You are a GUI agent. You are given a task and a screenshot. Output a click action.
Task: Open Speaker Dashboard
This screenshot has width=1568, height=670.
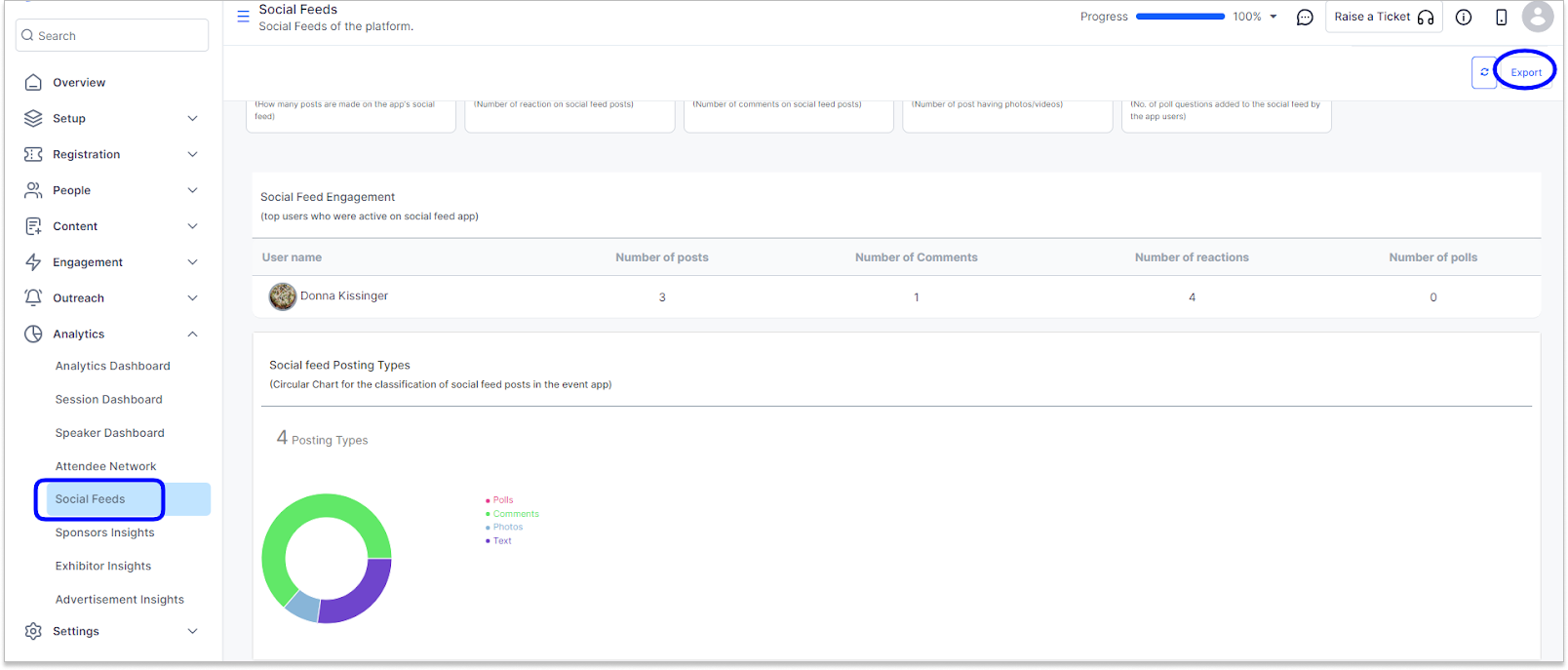click(110, 433)
